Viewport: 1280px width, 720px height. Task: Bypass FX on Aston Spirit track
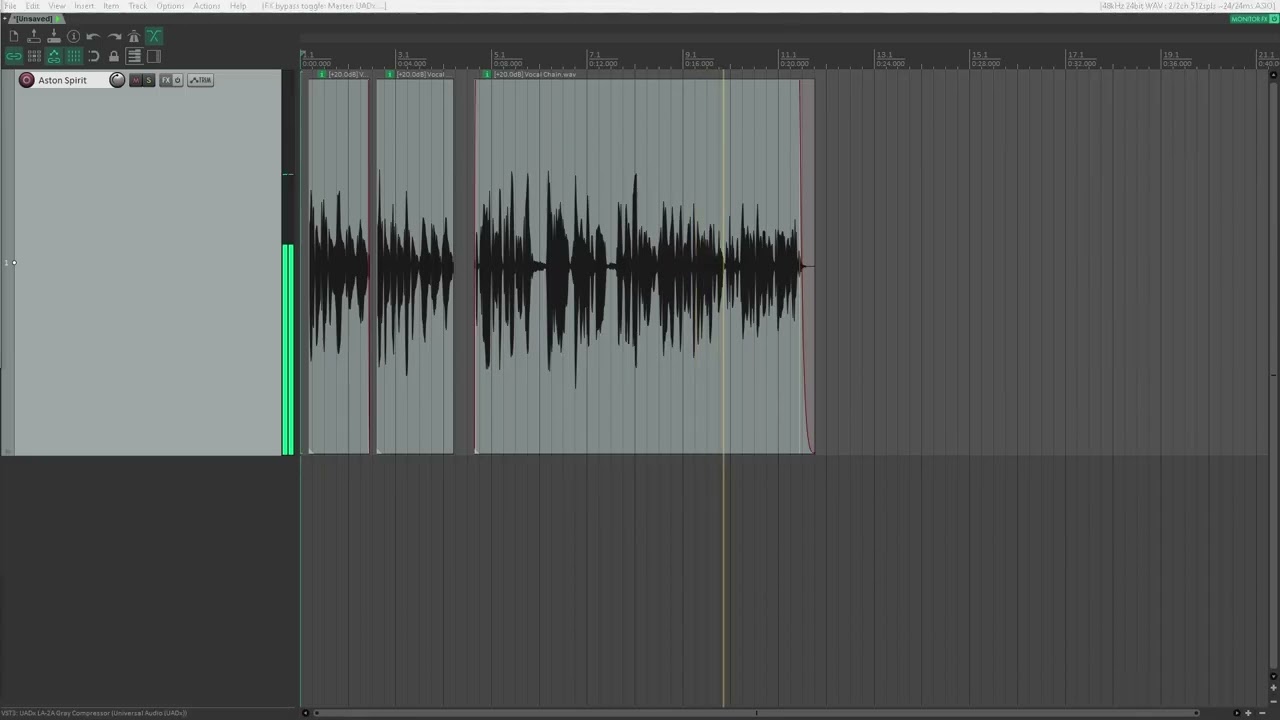point(178,80)
